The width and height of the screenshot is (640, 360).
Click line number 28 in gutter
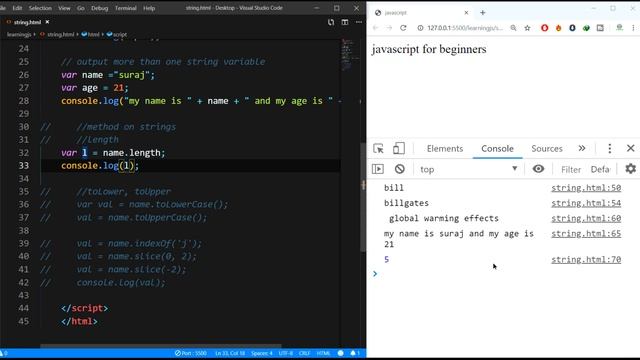pyautogui.click(x=24, y=101)
